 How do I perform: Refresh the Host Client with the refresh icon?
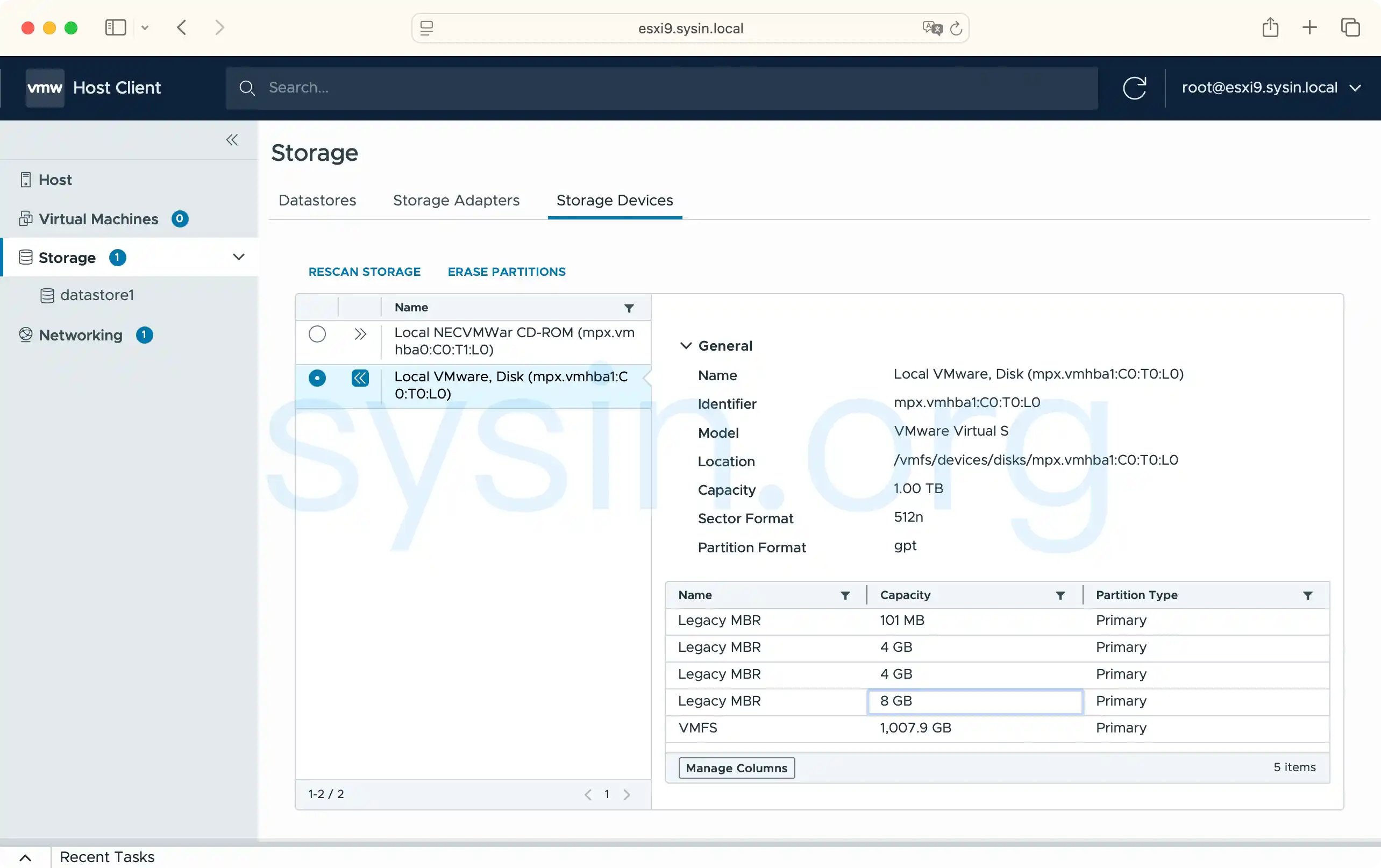pos(1134,88)
